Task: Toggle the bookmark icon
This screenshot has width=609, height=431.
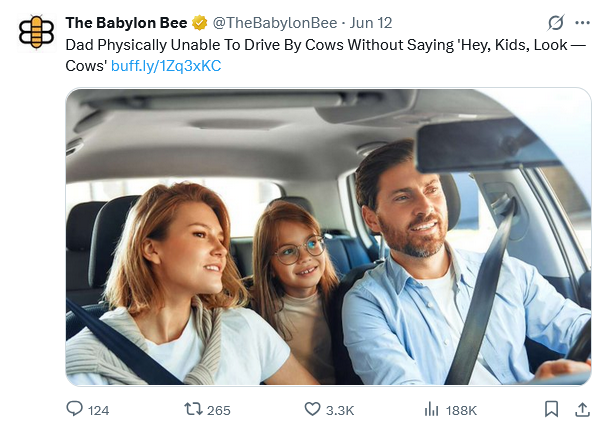Action: (x=551, y=409)
